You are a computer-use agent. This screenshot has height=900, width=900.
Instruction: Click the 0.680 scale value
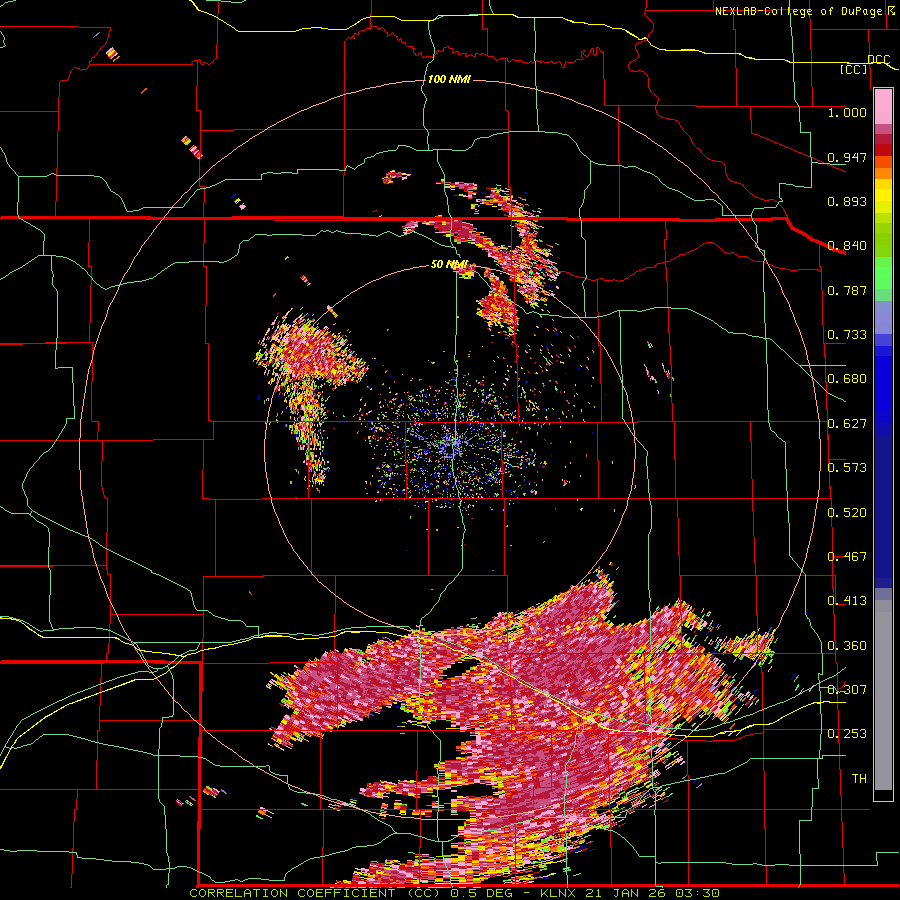847,379
